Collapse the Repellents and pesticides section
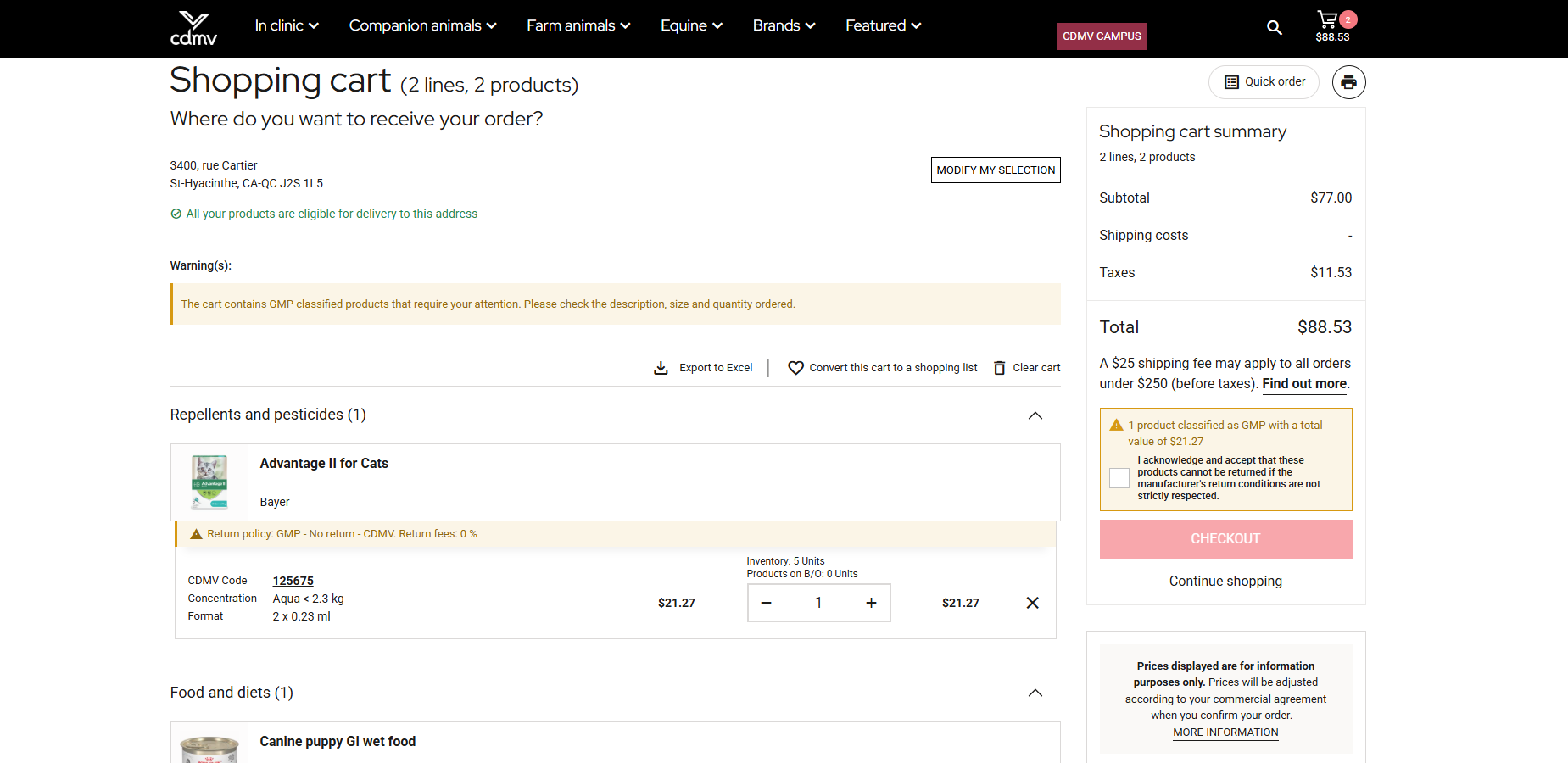 click(1035, 415)
